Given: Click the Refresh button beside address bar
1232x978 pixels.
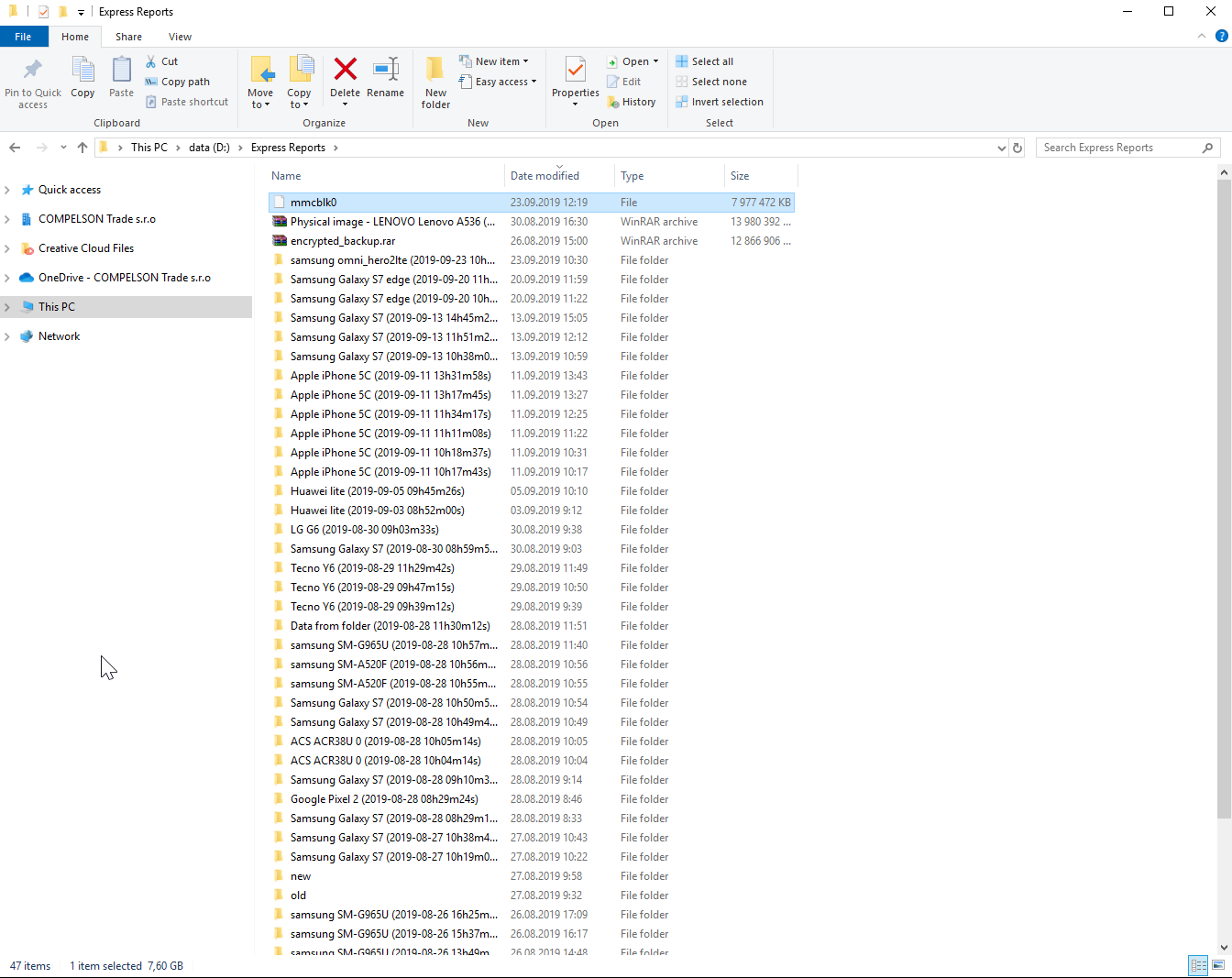Looking at the screenshot, I should pyautogui.click(x=1017, y=148).
